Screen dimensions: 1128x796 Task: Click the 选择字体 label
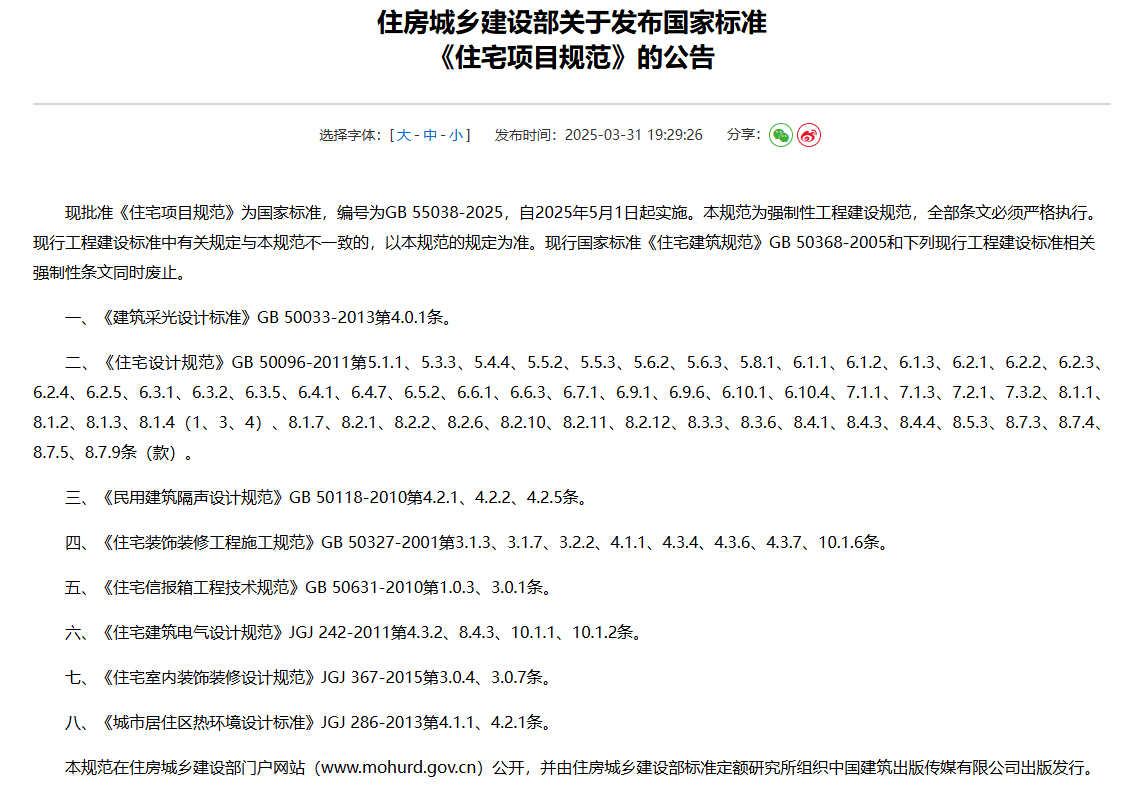click(348, 135)
